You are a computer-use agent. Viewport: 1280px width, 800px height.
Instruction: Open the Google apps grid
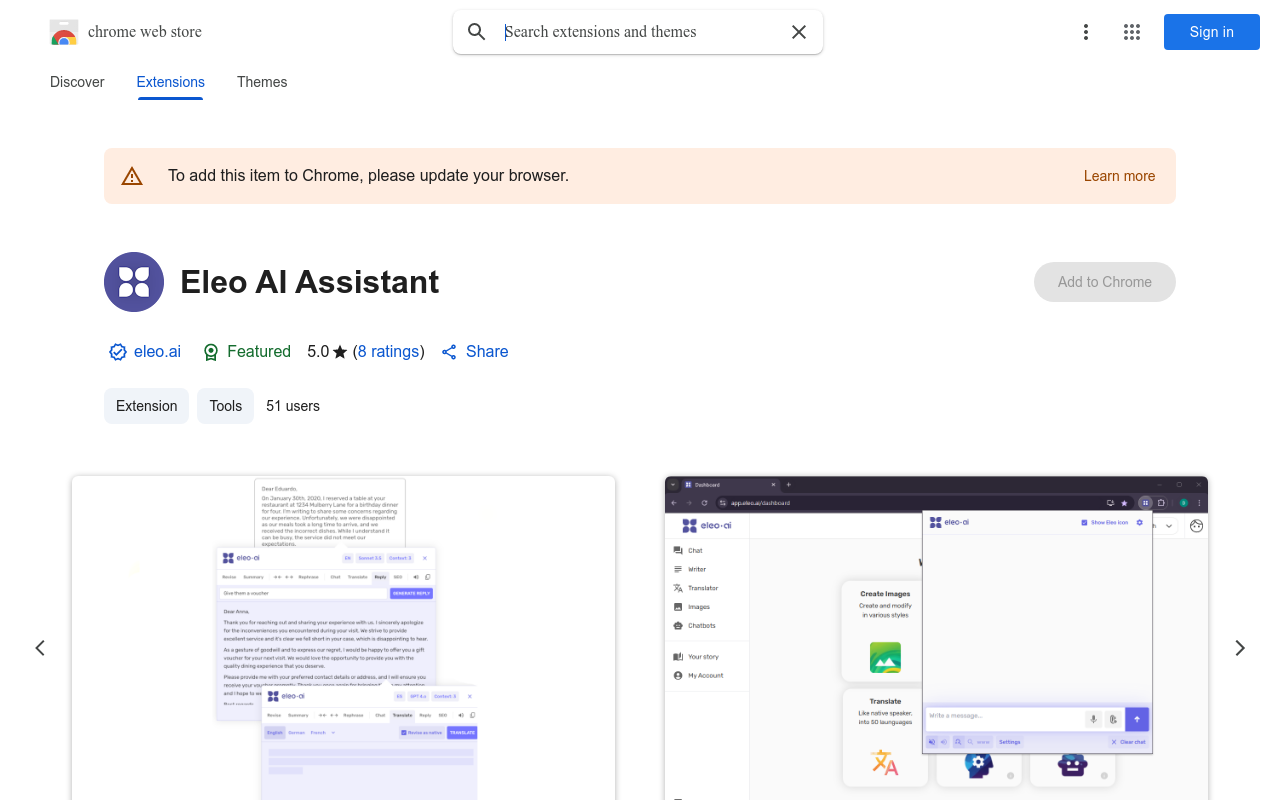point(1132,32)
